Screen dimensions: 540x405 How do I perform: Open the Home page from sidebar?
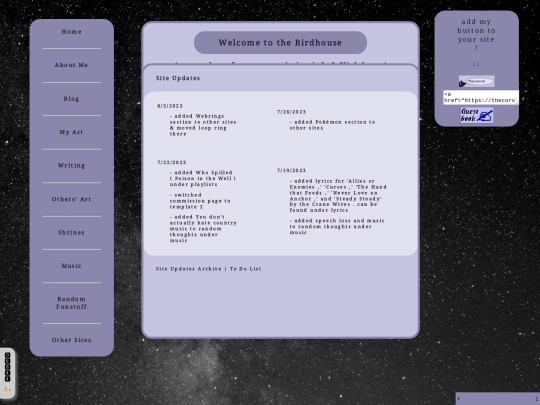point(72,32)
